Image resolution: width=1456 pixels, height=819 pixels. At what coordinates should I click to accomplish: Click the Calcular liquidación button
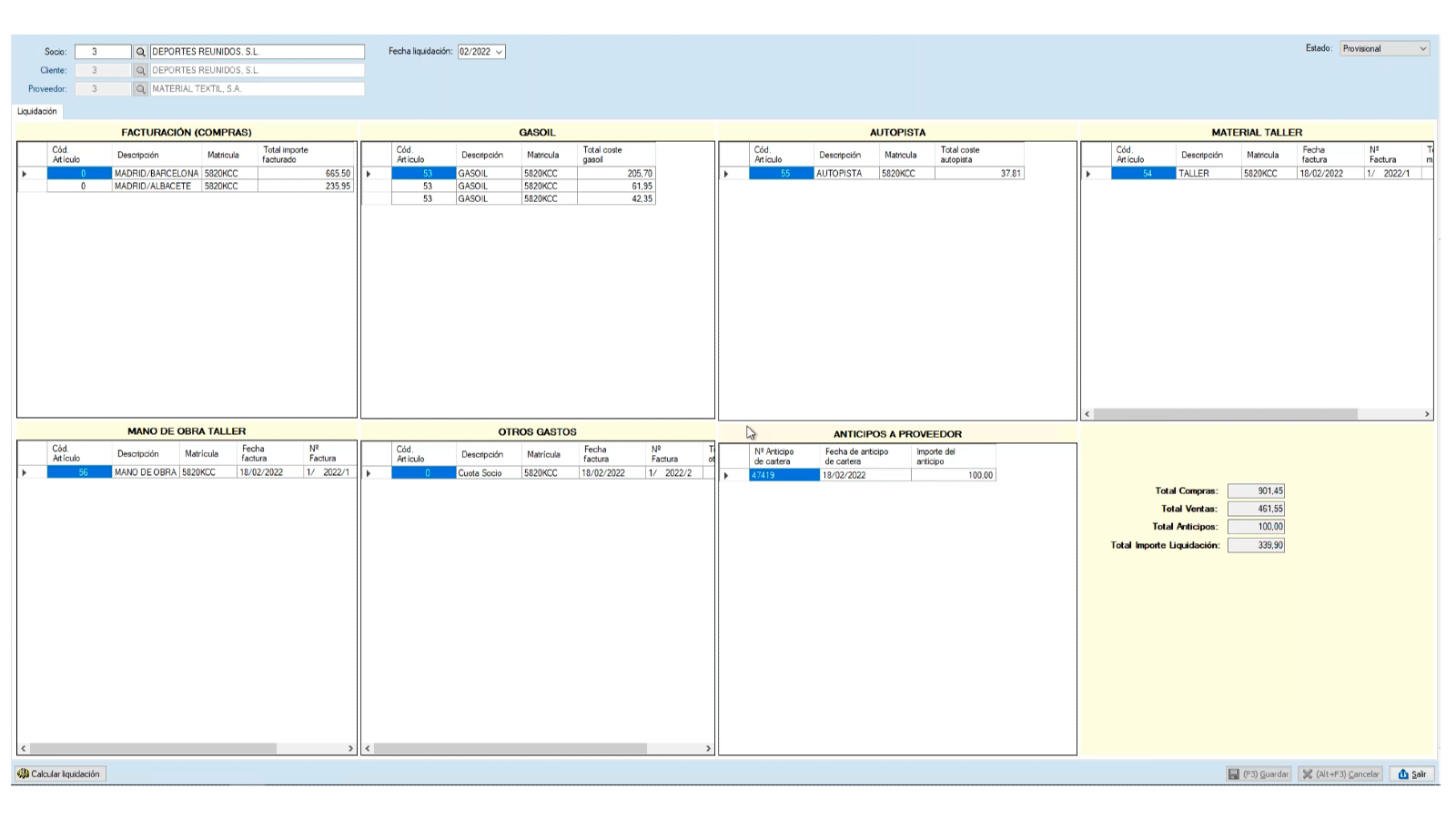59,773
